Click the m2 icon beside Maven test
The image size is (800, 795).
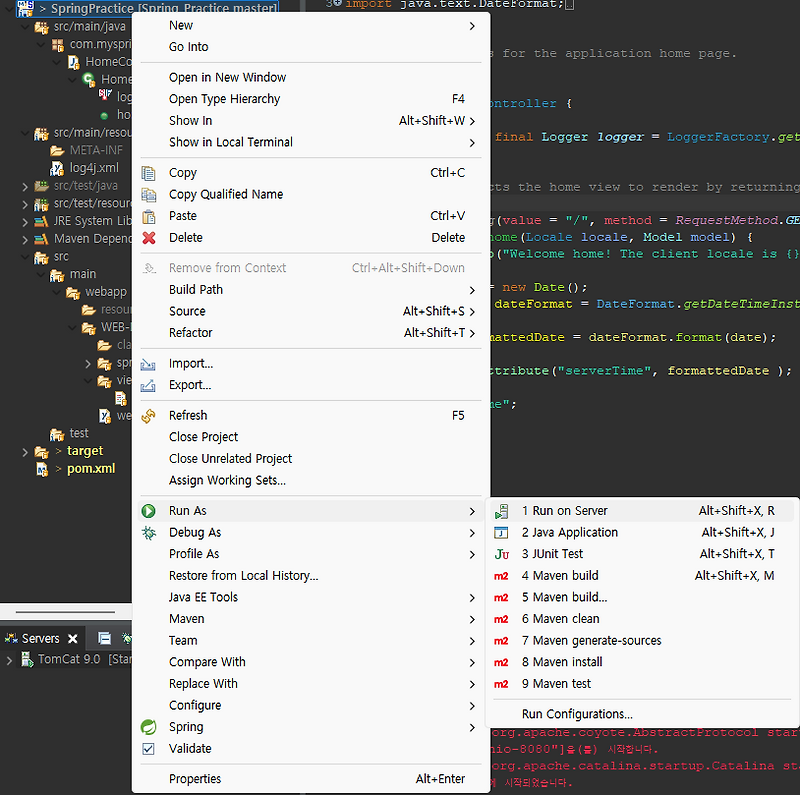[501, 684]
